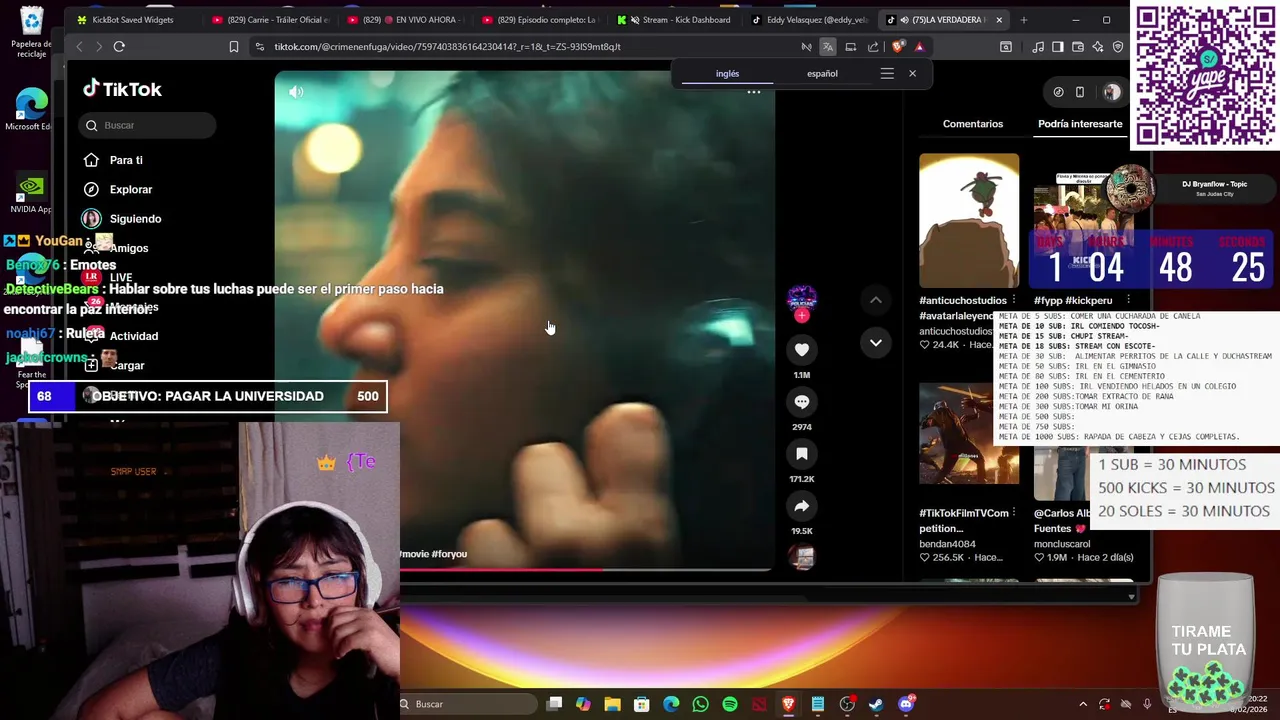The width and height of the screenshot is (1280, 720).
Task: Reload the page
Action: pyautogui.click(x=119, y=47)
